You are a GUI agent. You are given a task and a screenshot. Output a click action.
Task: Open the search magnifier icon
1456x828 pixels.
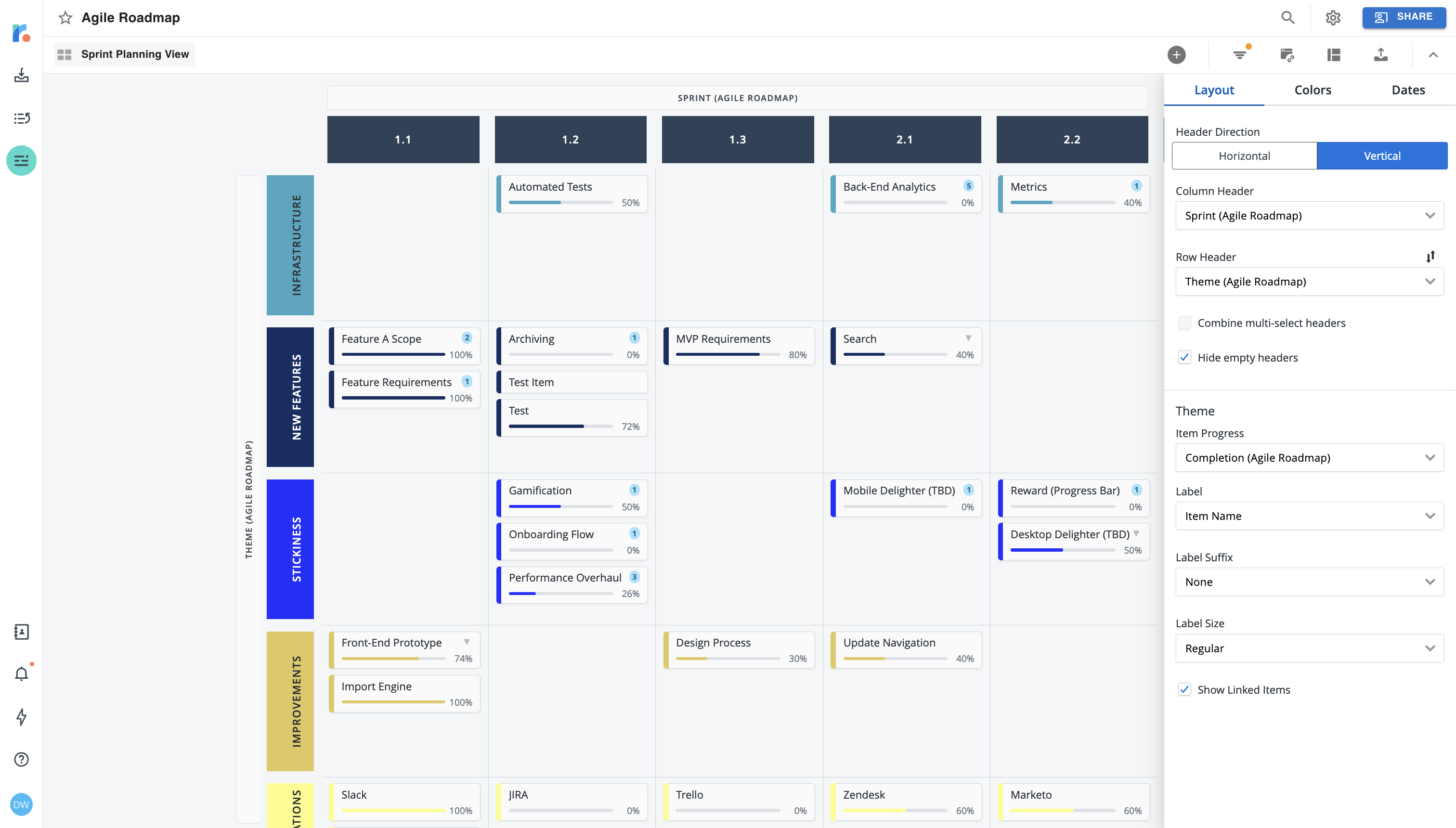tap(1287, 18)
